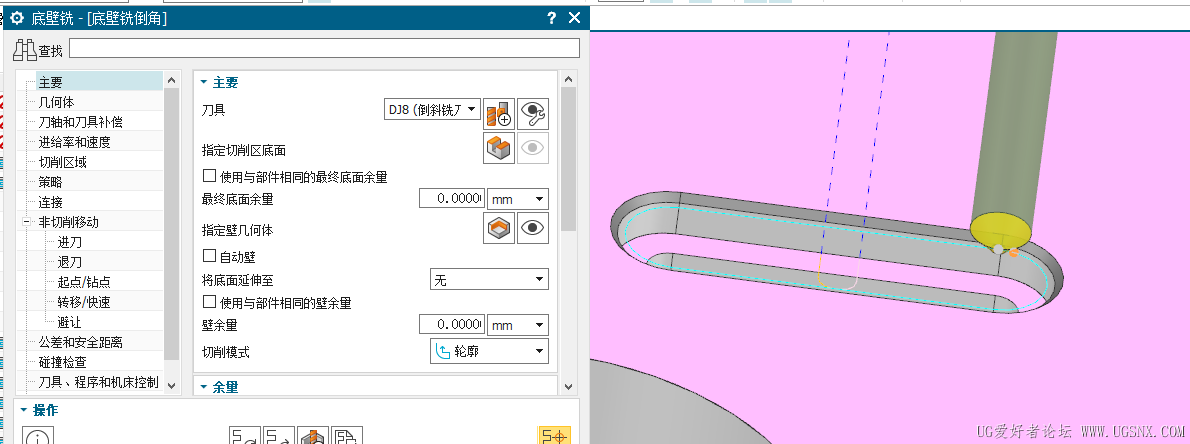The image size is (1190, 444).
Task: Select 连接 in the tree
Action: pyautogui.click(x=51, y=203)
